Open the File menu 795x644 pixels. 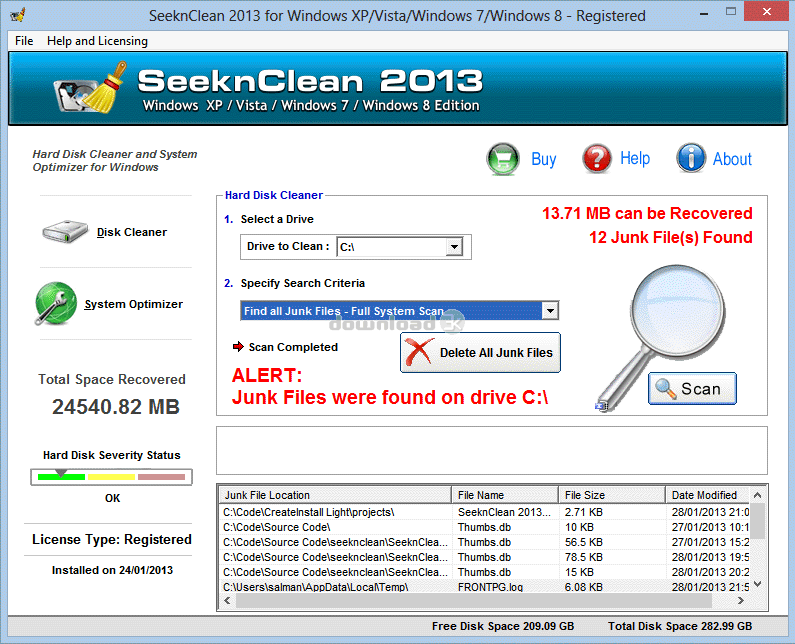tap(24, 41)
